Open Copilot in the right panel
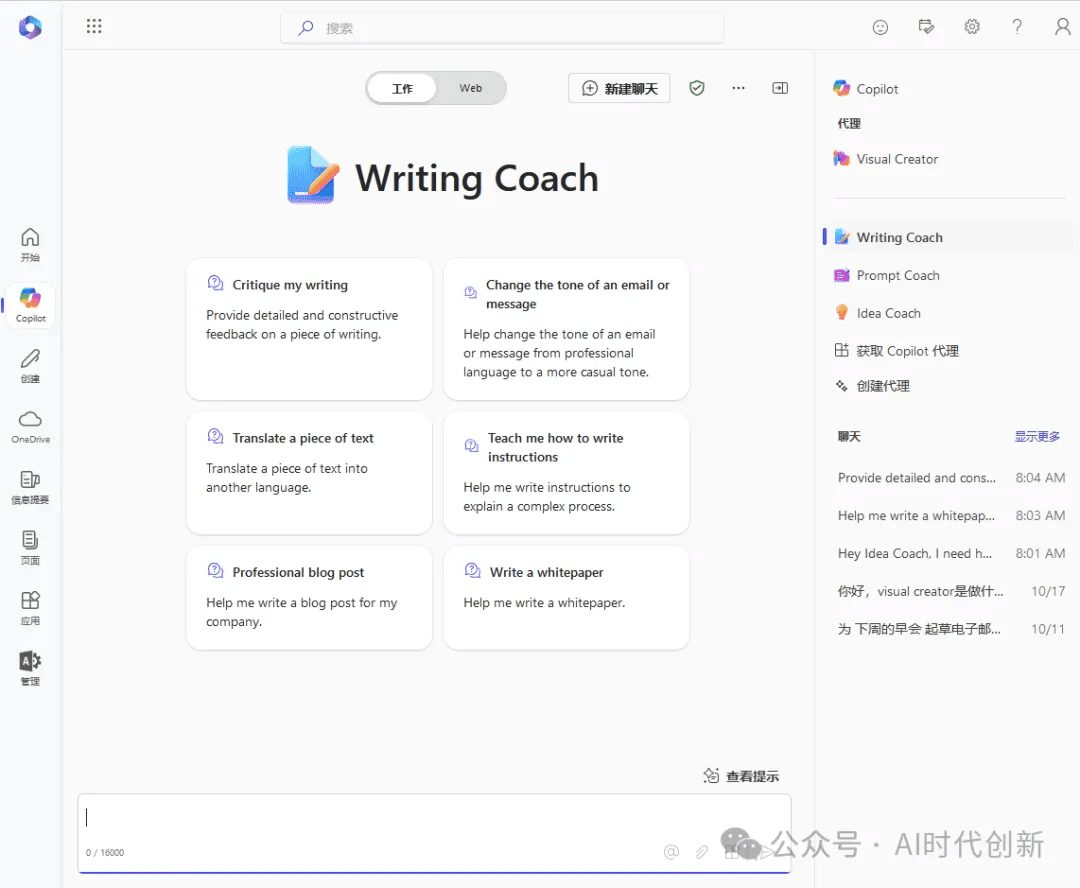Viewport: 1080px width, 888px height. pyautogui.click(x=866, y=89)
